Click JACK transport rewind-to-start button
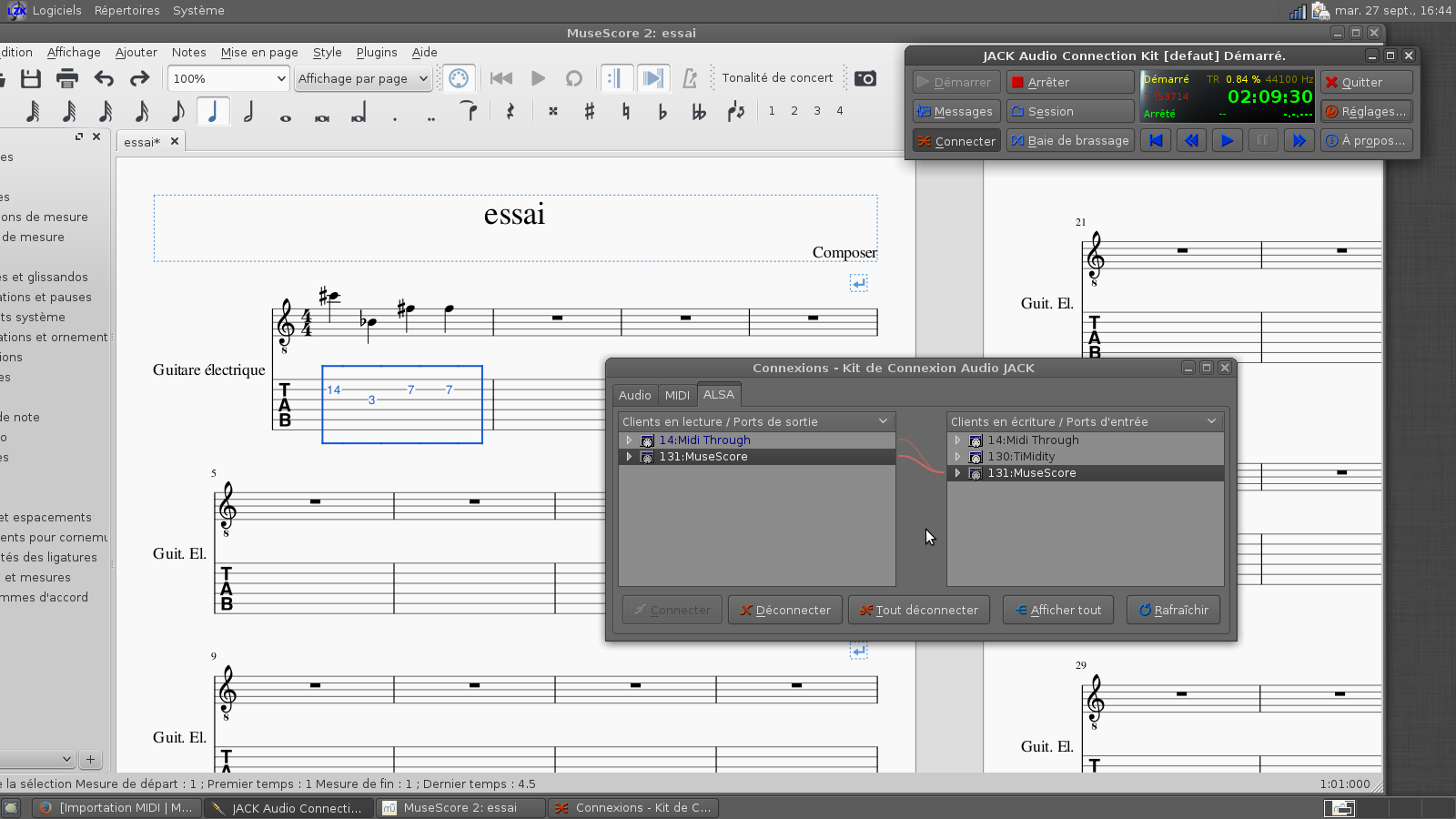 pos(1156,141)
